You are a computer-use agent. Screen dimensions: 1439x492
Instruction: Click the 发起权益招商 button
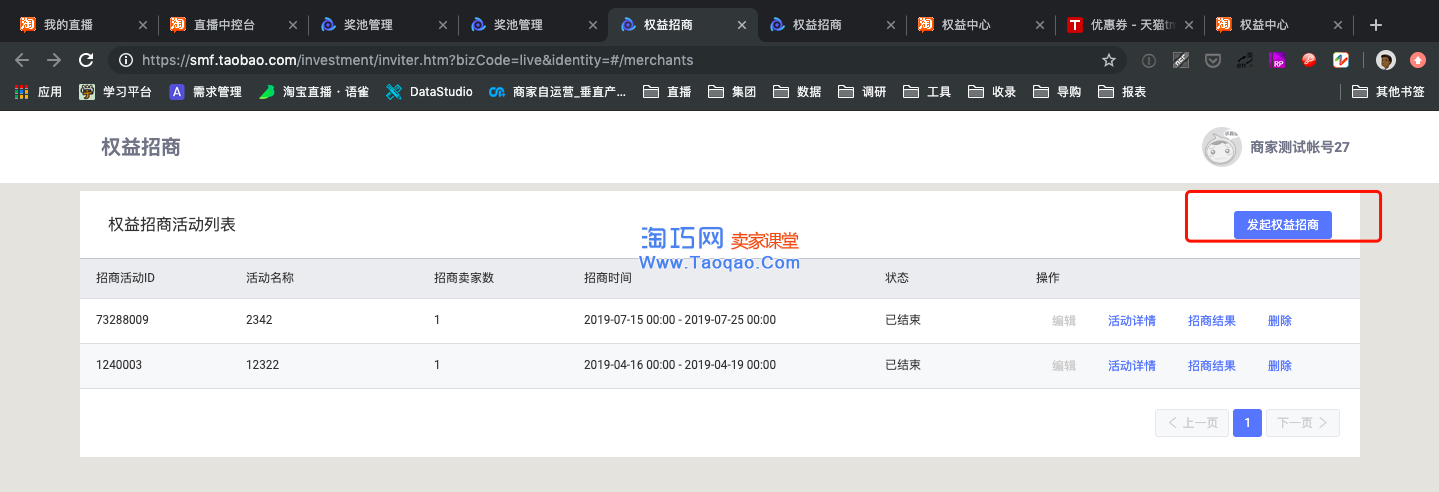(1283, 225)
